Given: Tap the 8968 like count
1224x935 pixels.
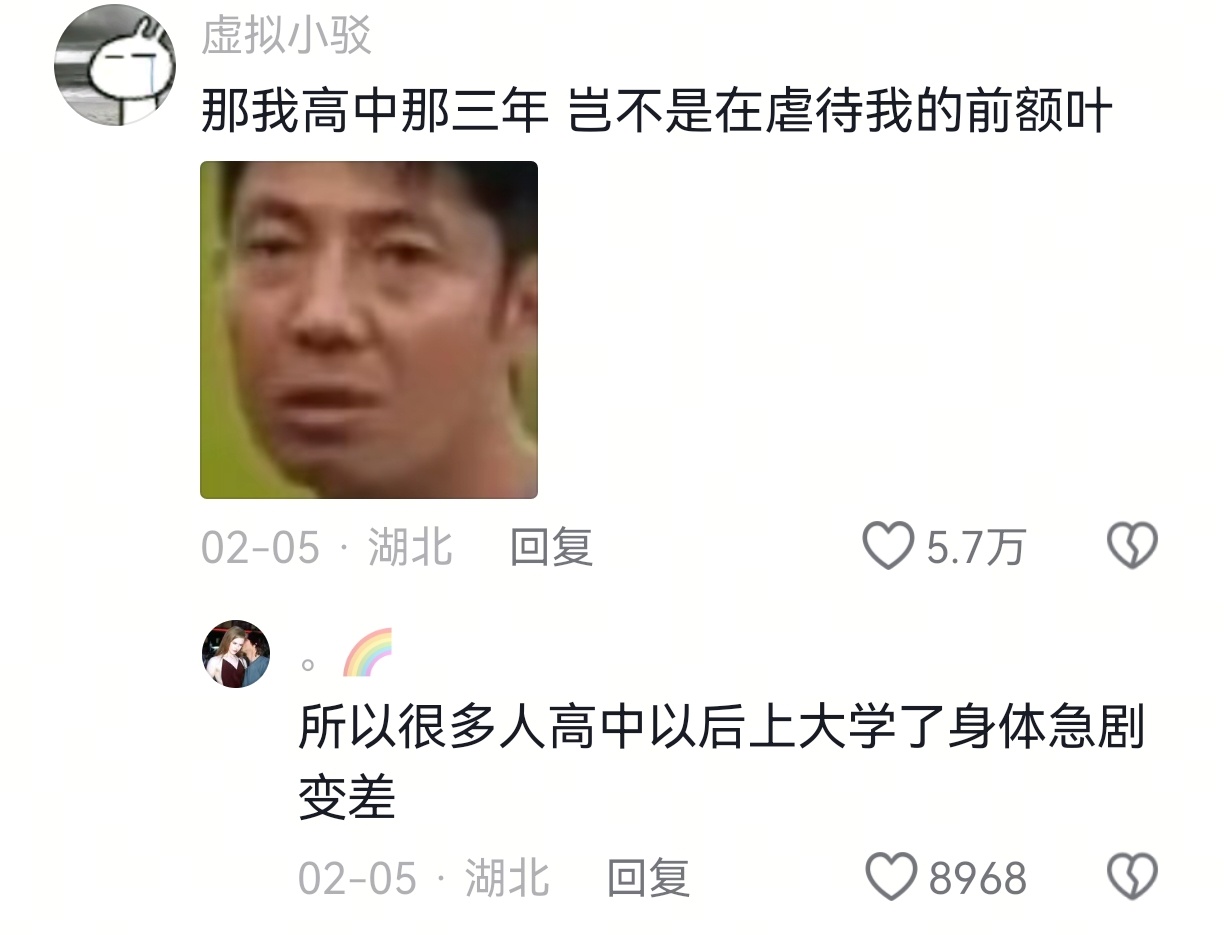Looking at the screenshot, I should tap(978, 879).
